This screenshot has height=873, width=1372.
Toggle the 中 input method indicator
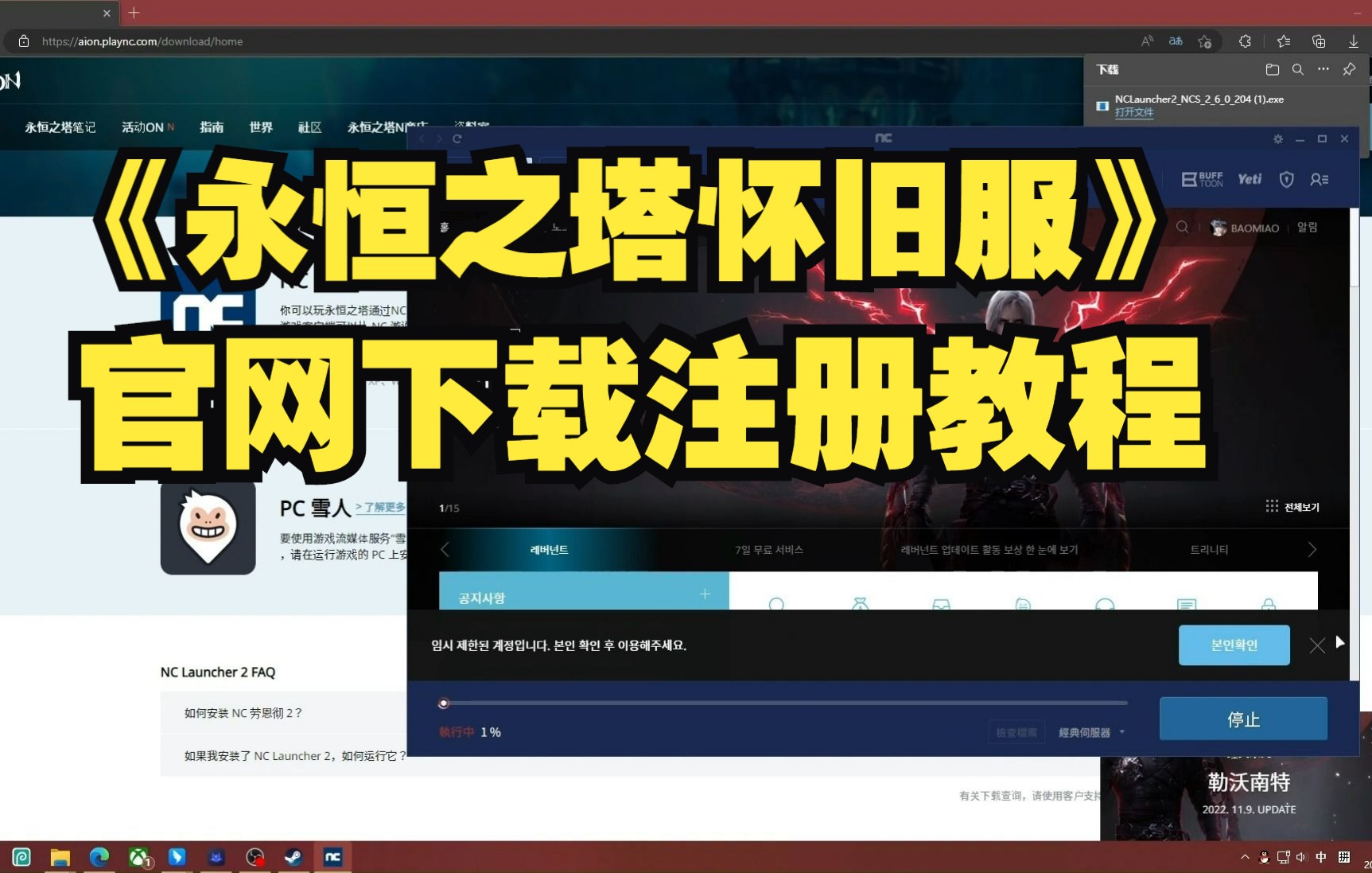1321,857
